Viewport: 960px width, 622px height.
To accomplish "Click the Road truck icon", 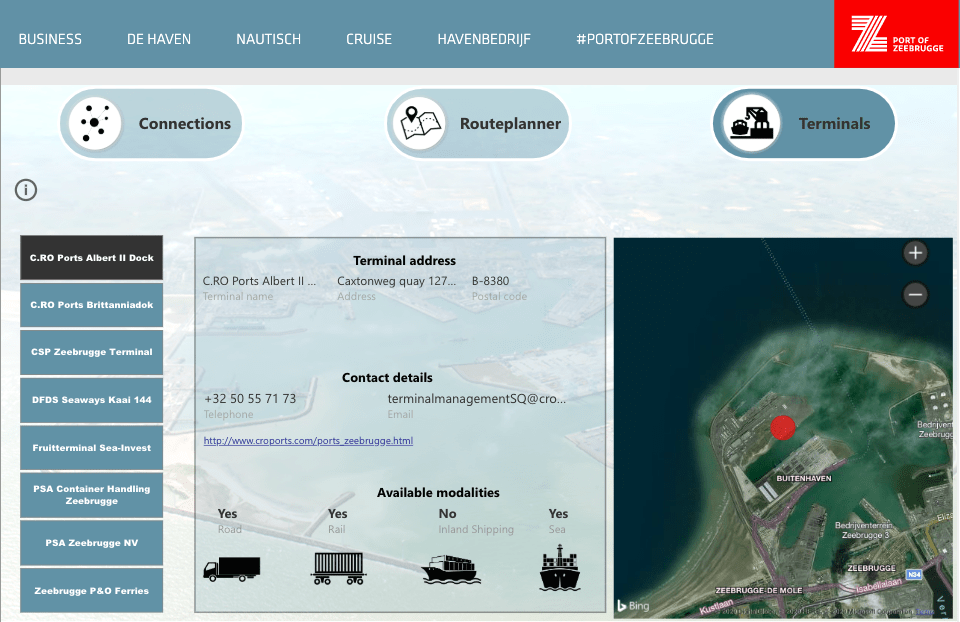I will pyautogui.click(x=231, y=569).
